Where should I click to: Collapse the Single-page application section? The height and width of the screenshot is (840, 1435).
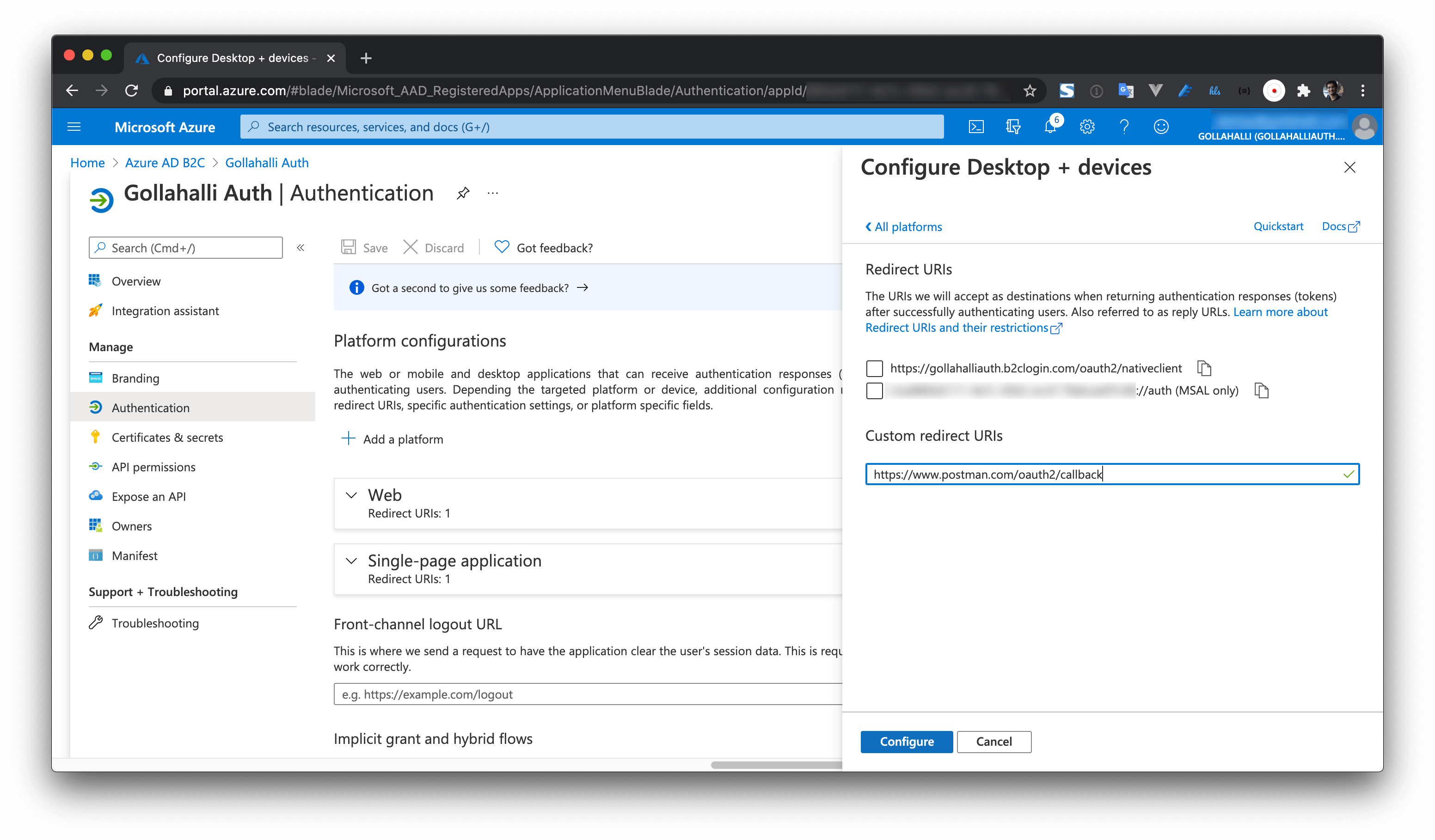tap(351, 561)
